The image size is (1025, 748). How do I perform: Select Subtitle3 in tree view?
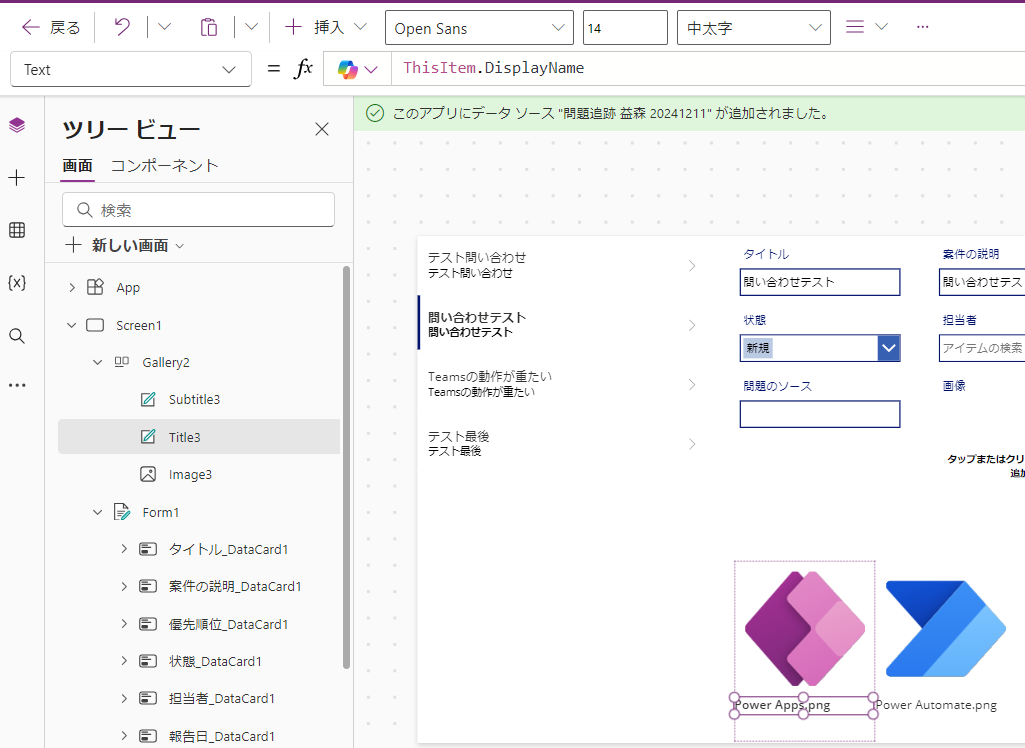193,399
